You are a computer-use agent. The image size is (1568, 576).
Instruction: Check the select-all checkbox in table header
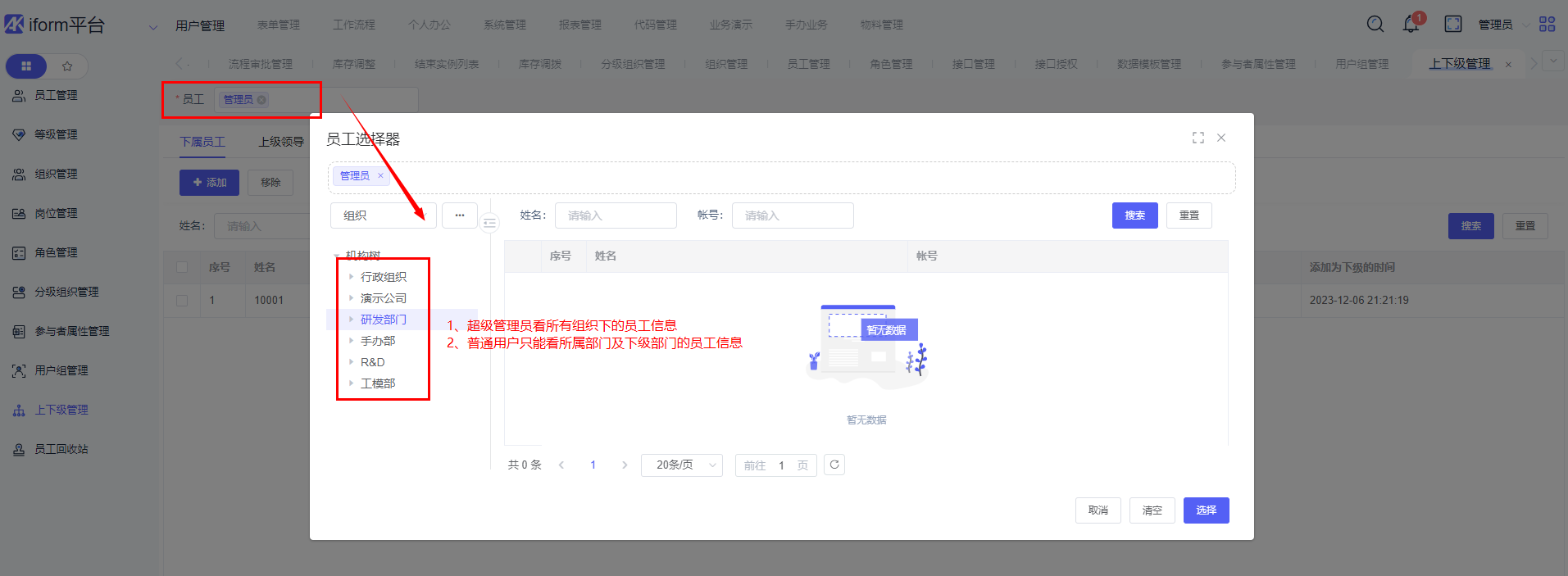[182, 267]
